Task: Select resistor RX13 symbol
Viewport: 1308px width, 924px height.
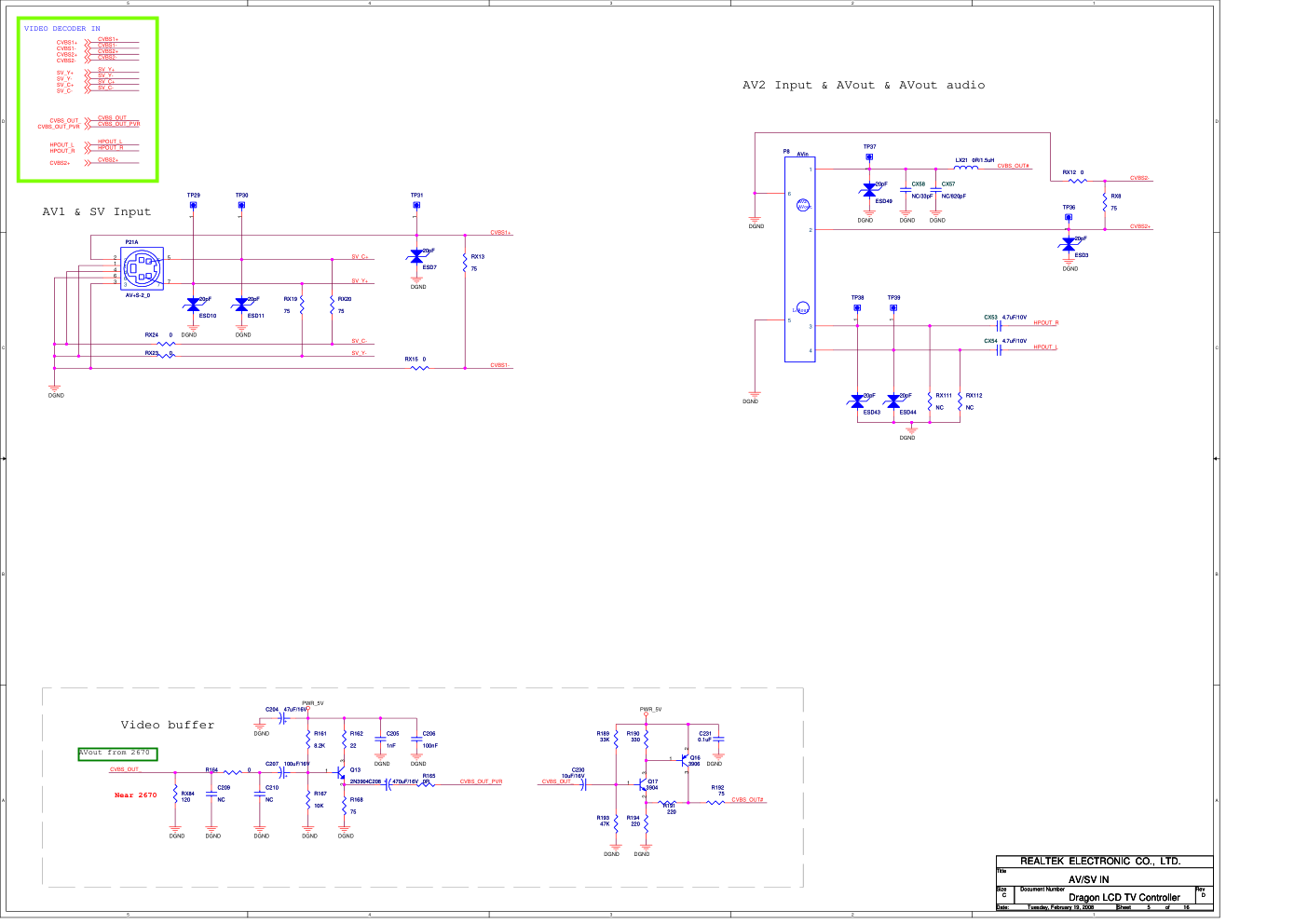Action: pos(465,263)
